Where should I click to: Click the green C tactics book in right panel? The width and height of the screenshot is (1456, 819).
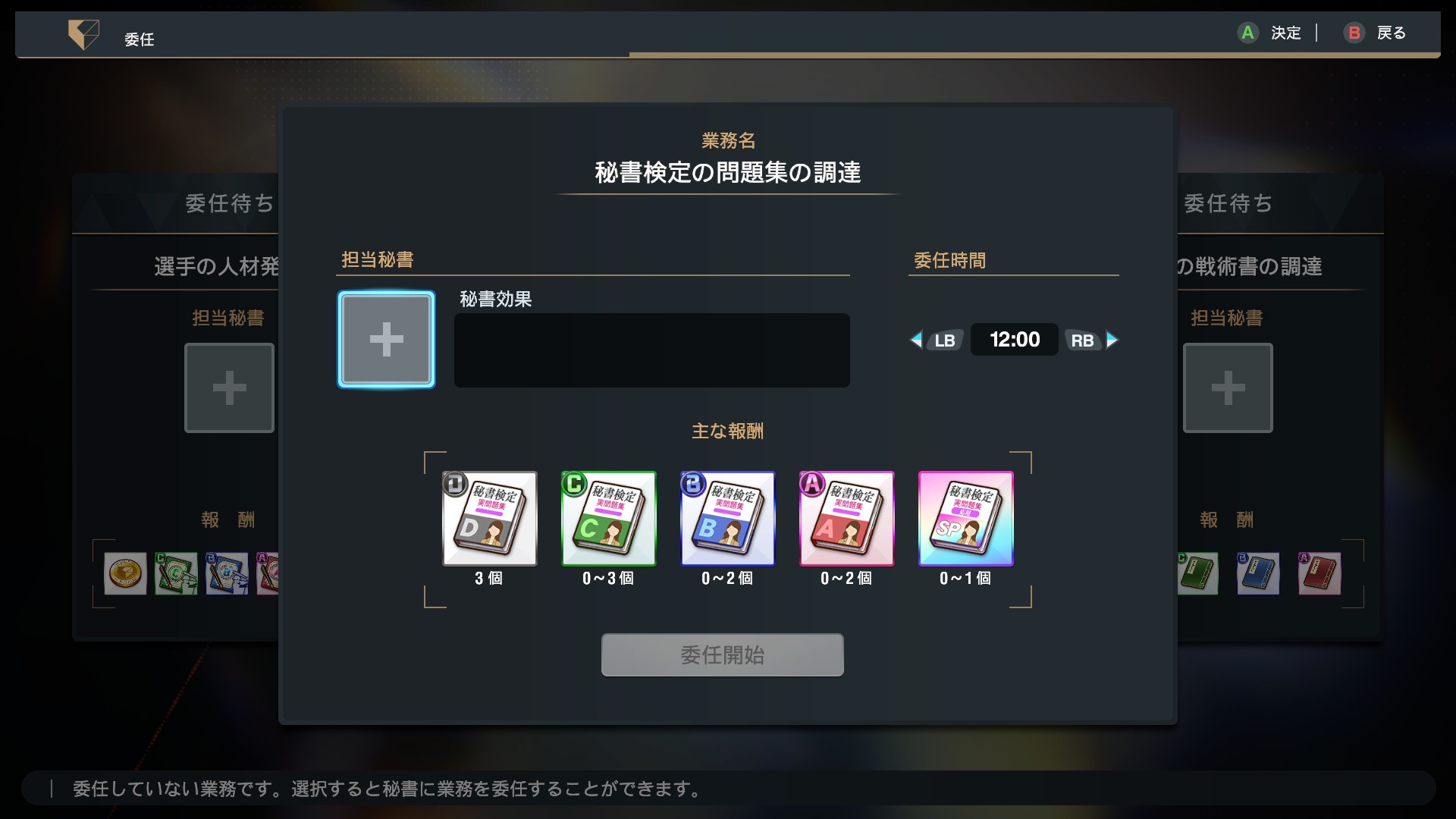[x=1197, y=573]
